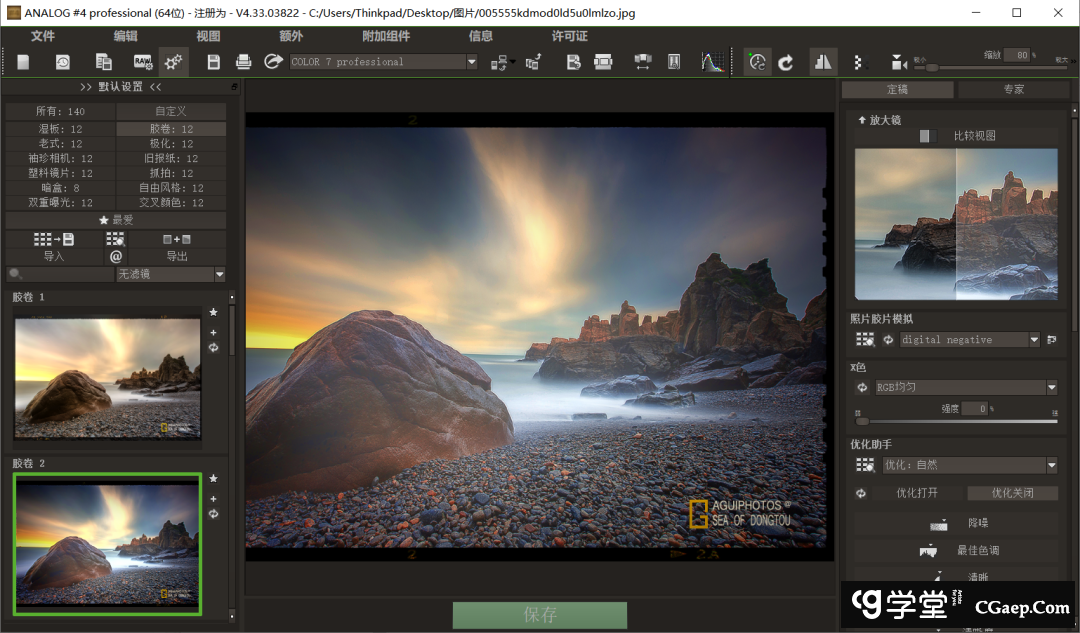This screenshot has height=633, width=1080.
Task: Open the COLOR 7 professional dropdown
Action: pyautogui.click(x=472, y=62)
